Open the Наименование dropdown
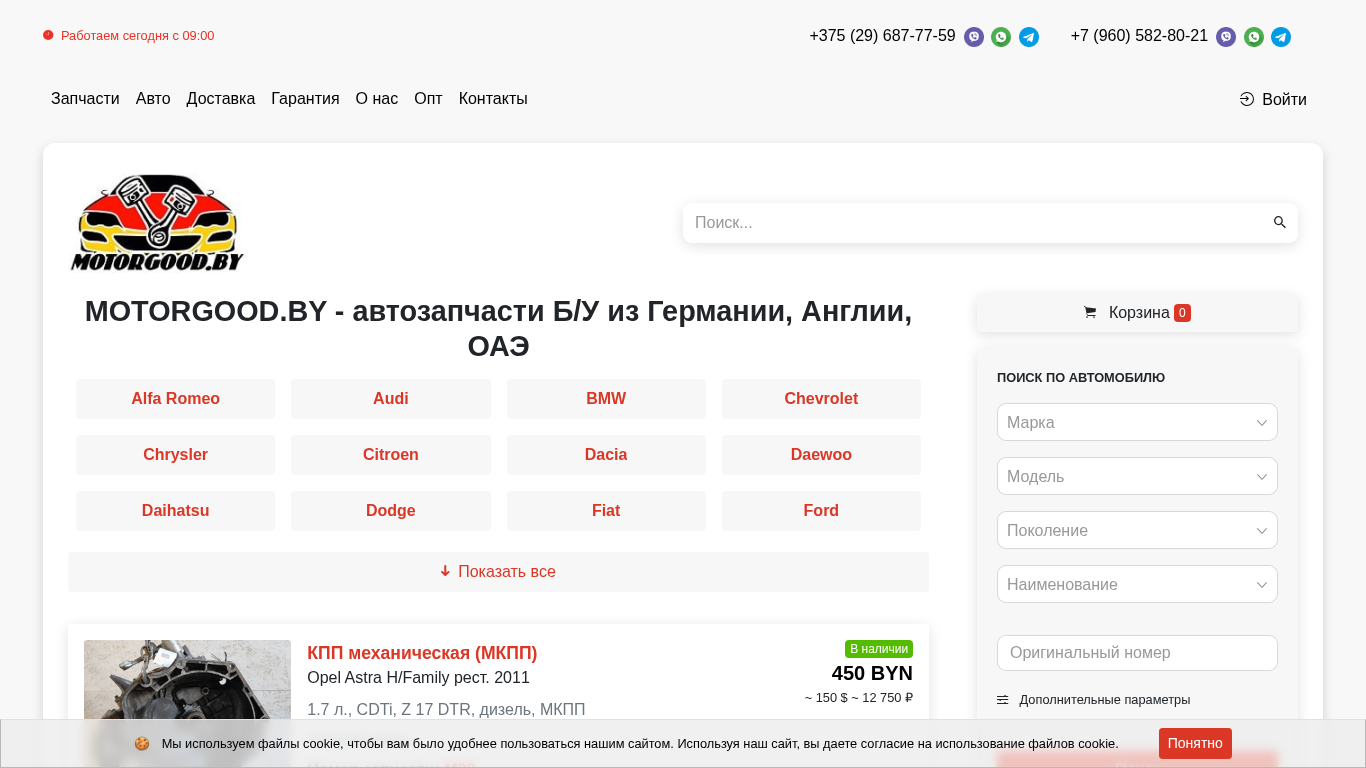 tap(1137, 584)
